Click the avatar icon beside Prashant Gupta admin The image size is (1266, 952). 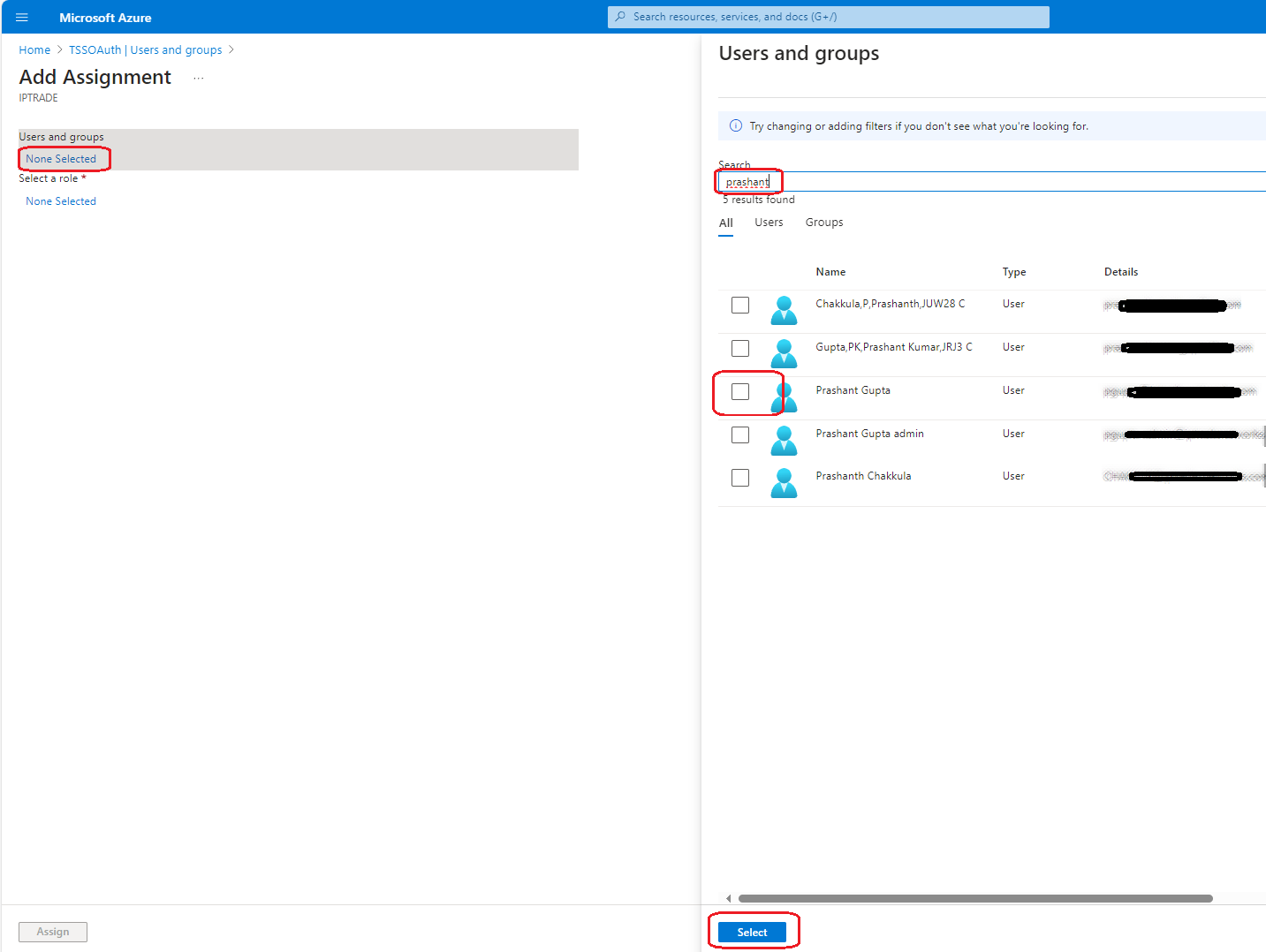784,440
